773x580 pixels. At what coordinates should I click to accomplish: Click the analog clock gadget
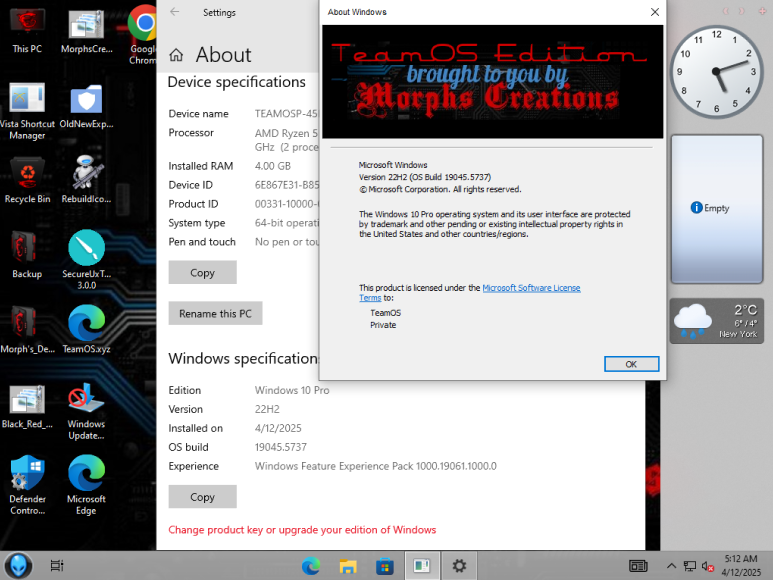click(717, 72)
